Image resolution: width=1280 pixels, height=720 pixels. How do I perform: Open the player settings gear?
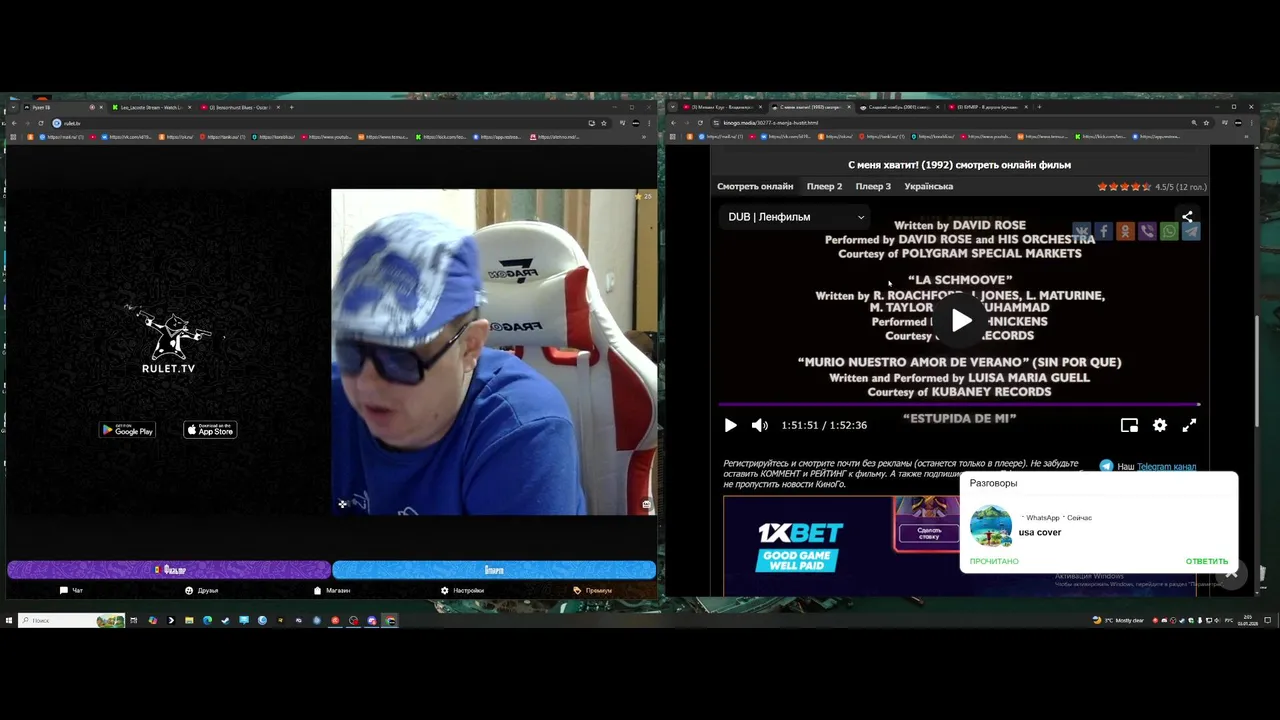[x=1160, y=425]
